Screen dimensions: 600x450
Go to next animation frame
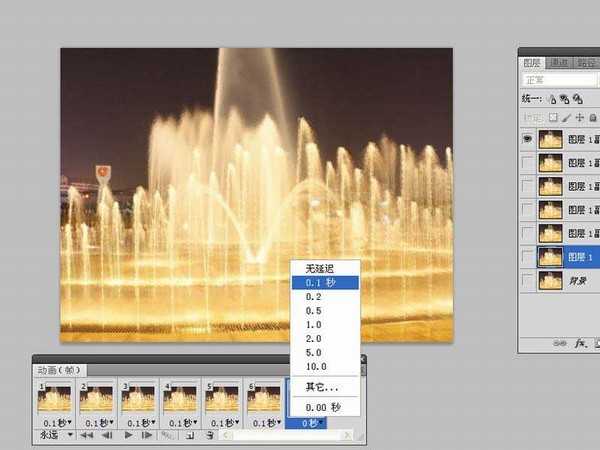tap(147, 436)
